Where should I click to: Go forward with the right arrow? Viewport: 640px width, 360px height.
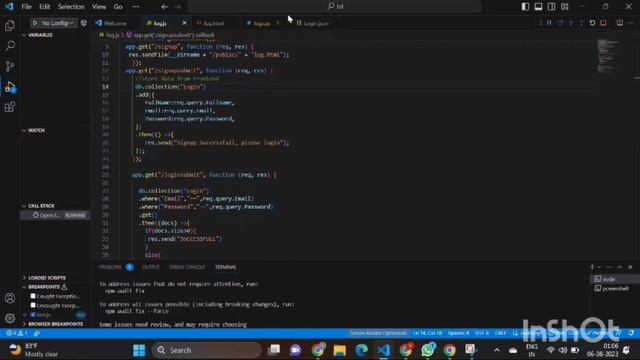coord(178,7)
